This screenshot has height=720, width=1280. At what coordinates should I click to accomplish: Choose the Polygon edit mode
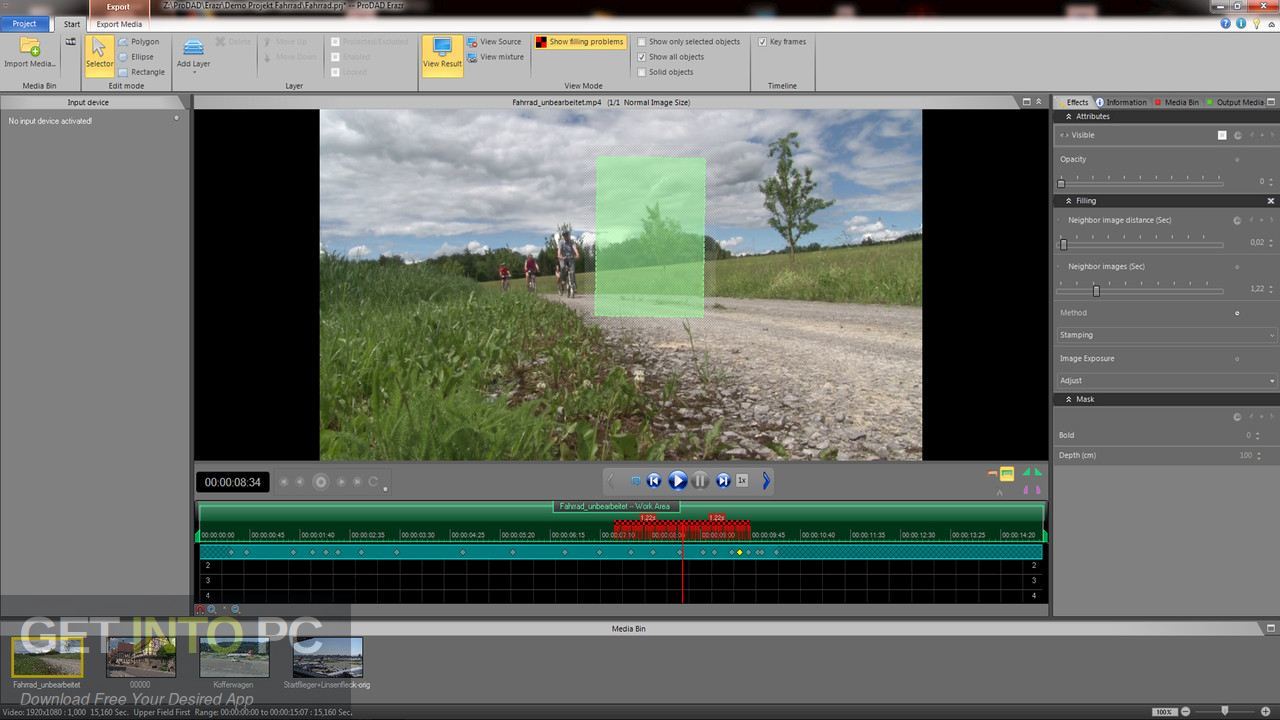[138, 42]
